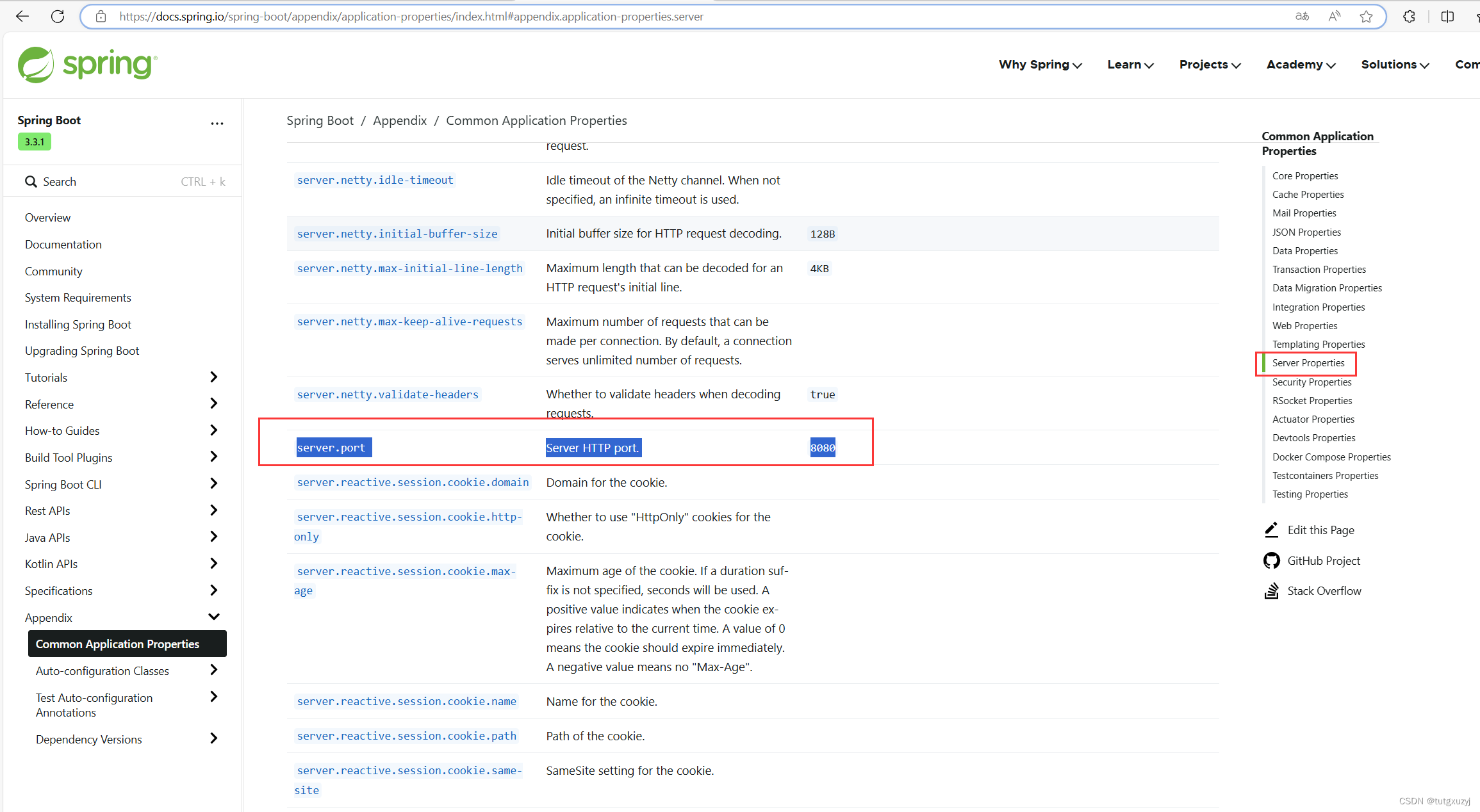
Task: Open Documentation in sidebar
Action: [63, 245]
